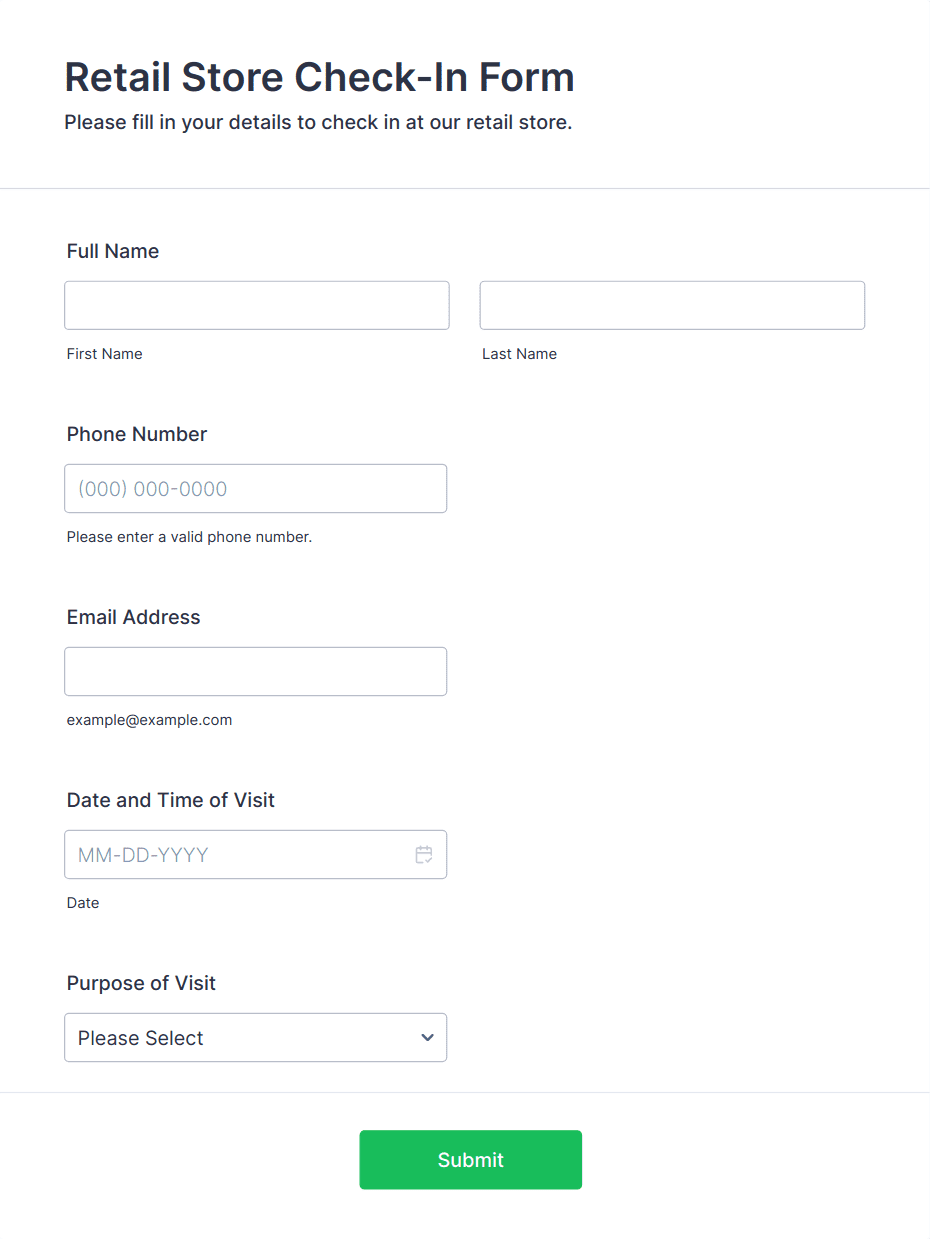Click the Email Address input field
This screenshot has height=1239, width=930.
pyautogui.click(x=255, y=672)
